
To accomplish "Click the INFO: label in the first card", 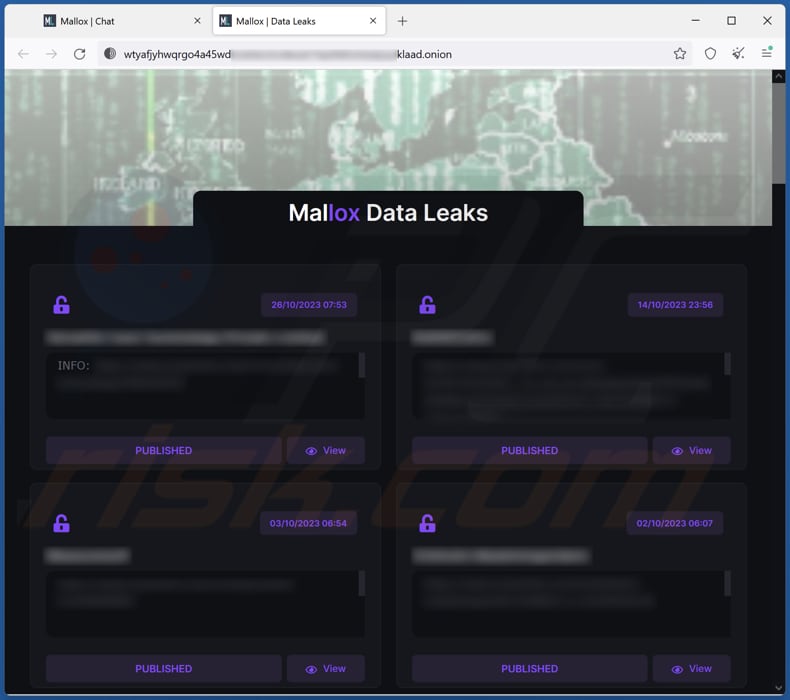I will (x=74, y=365).
